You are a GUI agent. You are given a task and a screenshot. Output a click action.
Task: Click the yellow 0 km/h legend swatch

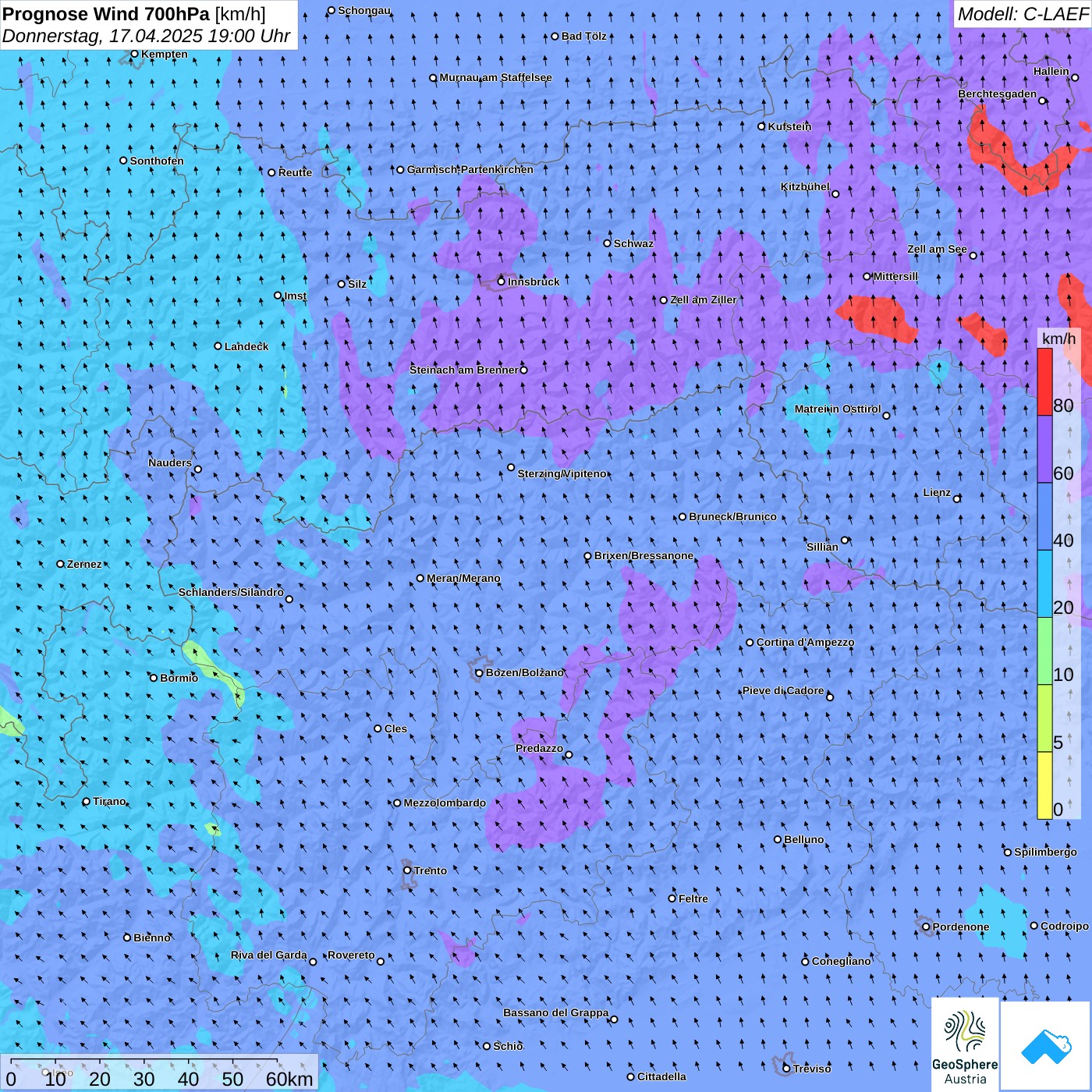coord(1044,785)
